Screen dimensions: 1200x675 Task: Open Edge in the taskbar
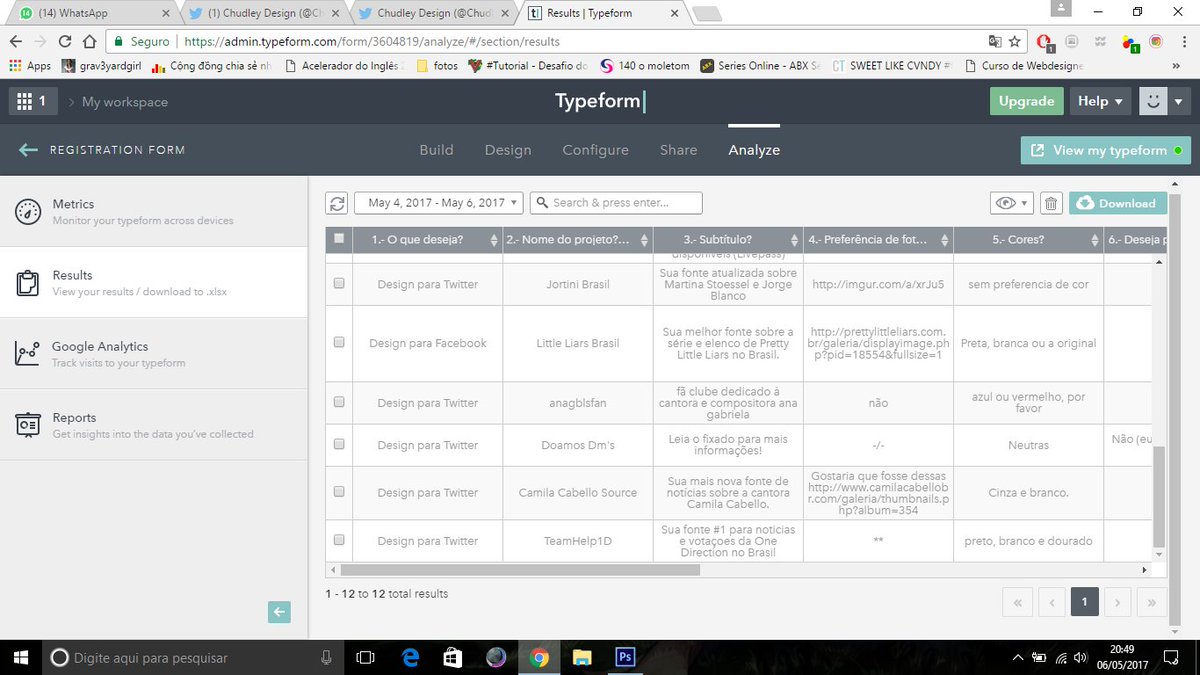pyautogui.click(x=410, y=657)
